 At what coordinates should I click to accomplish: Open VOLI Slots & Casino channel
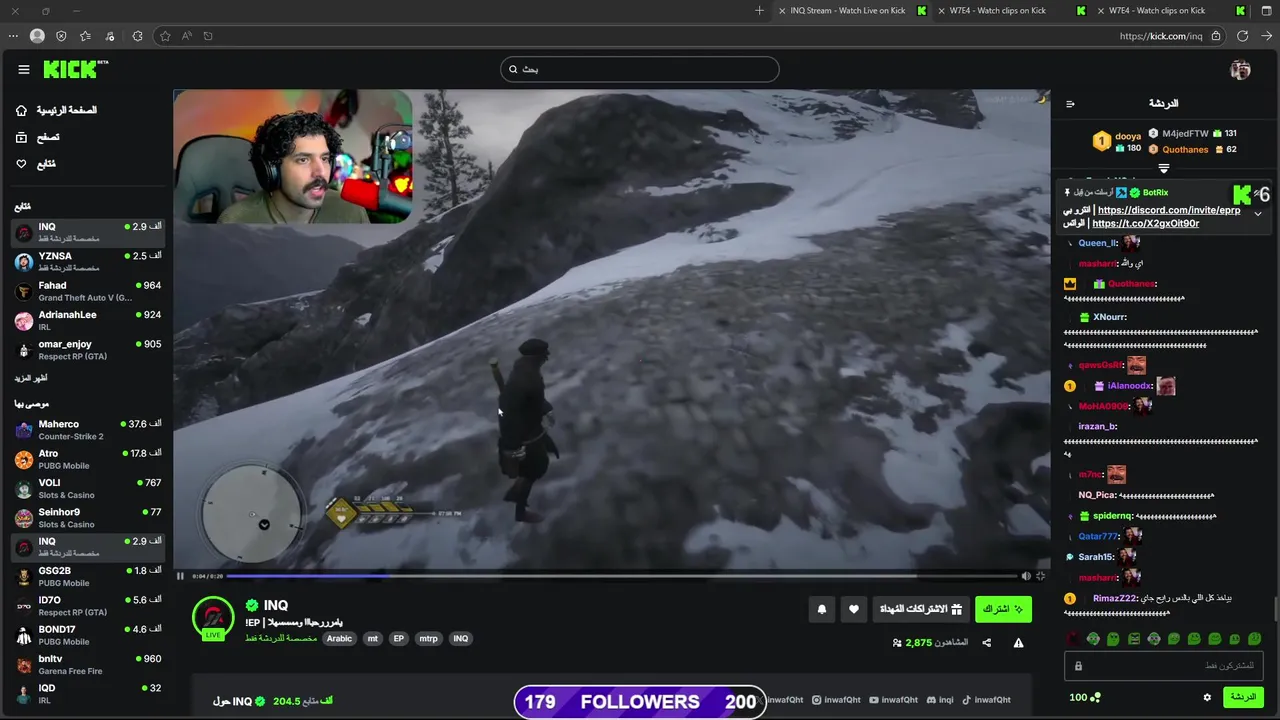[x=88, y=488]
